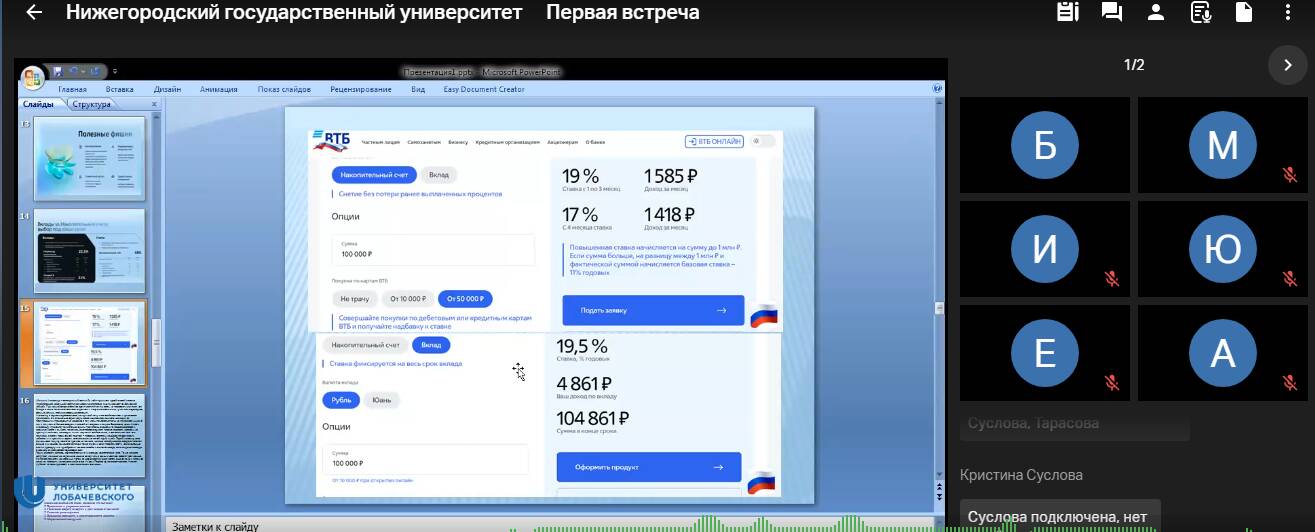Viewport: 1315px width, 532px height.
Task: Open the PowerPoint Office round button
Action: [33, 77]
